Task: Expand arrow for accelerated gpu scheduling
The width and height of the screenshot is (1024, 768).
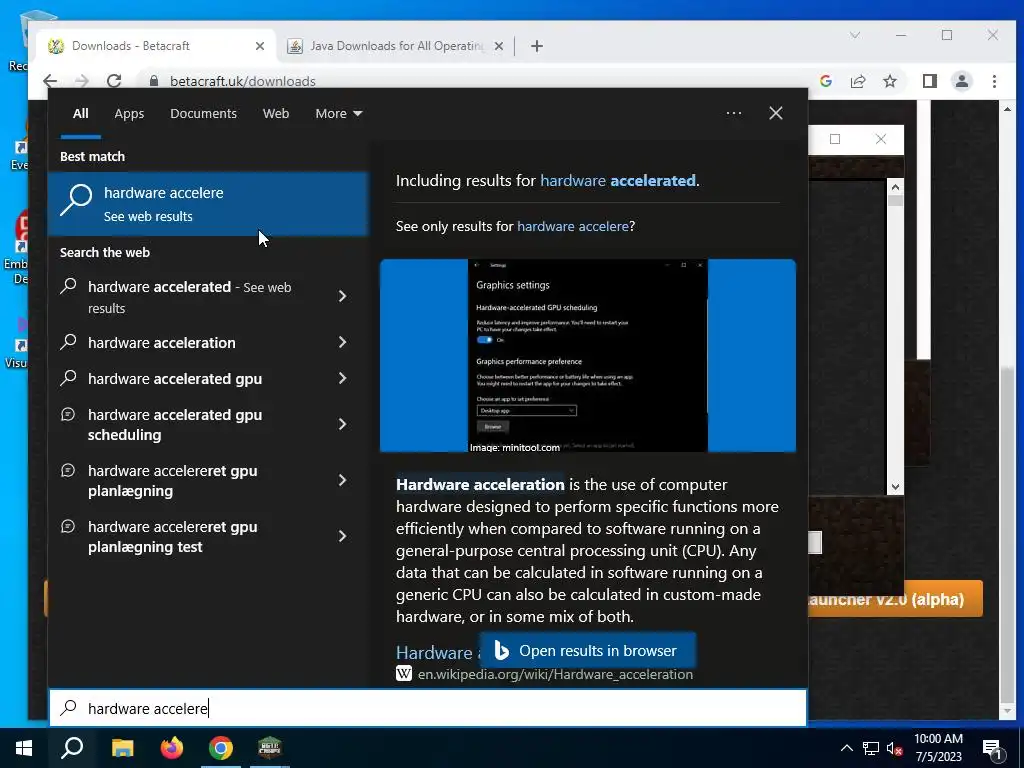Action: click(x=342, y=424)
